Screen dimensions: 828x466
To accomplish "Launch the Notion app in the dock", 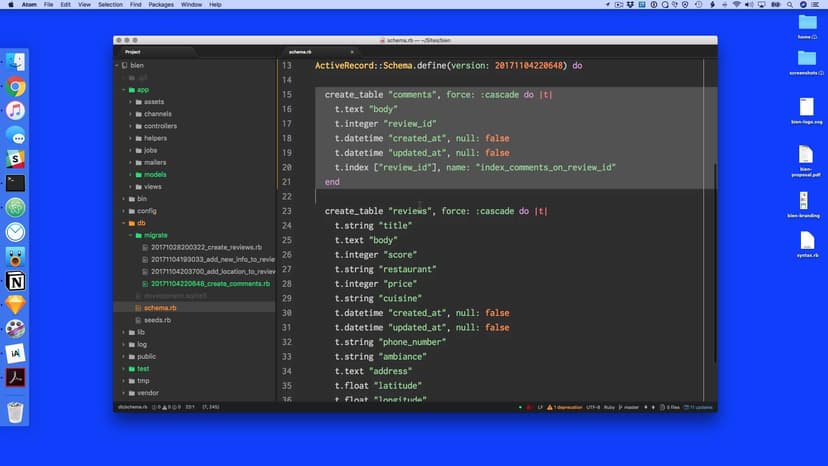I will 16,281.
